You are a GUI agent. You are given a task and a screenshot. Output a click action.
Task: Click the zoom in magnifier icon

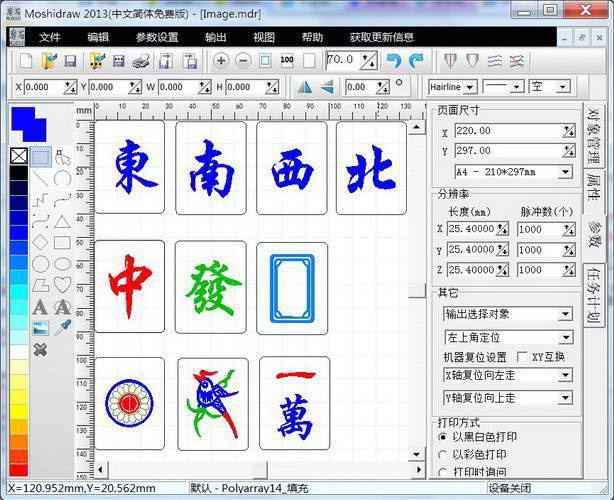221,61
